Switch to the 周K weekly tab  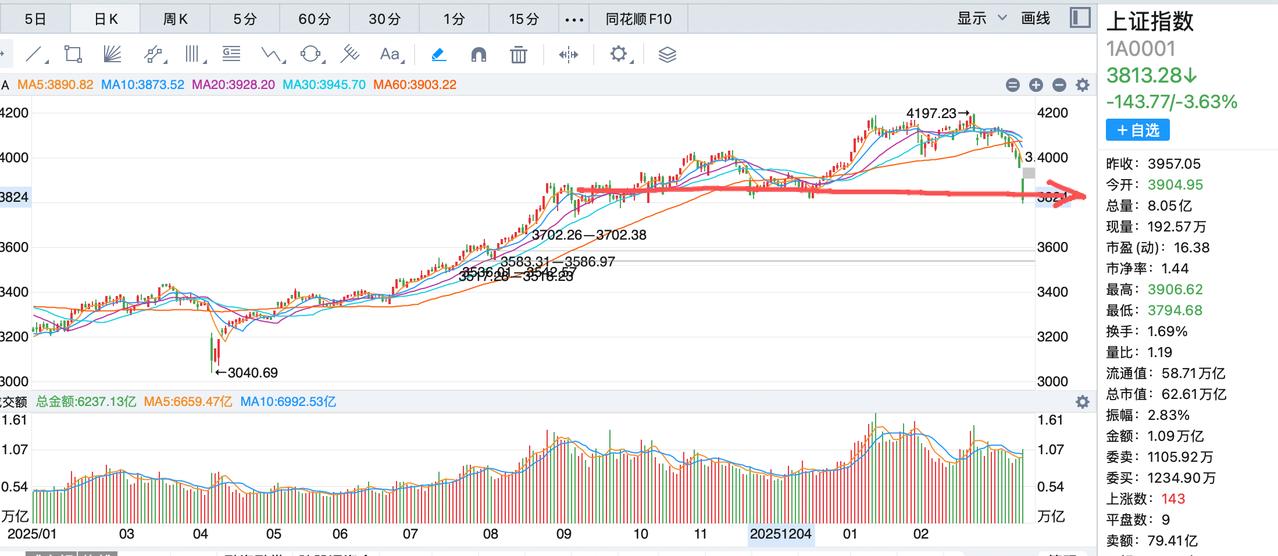[x=175, y=18]
